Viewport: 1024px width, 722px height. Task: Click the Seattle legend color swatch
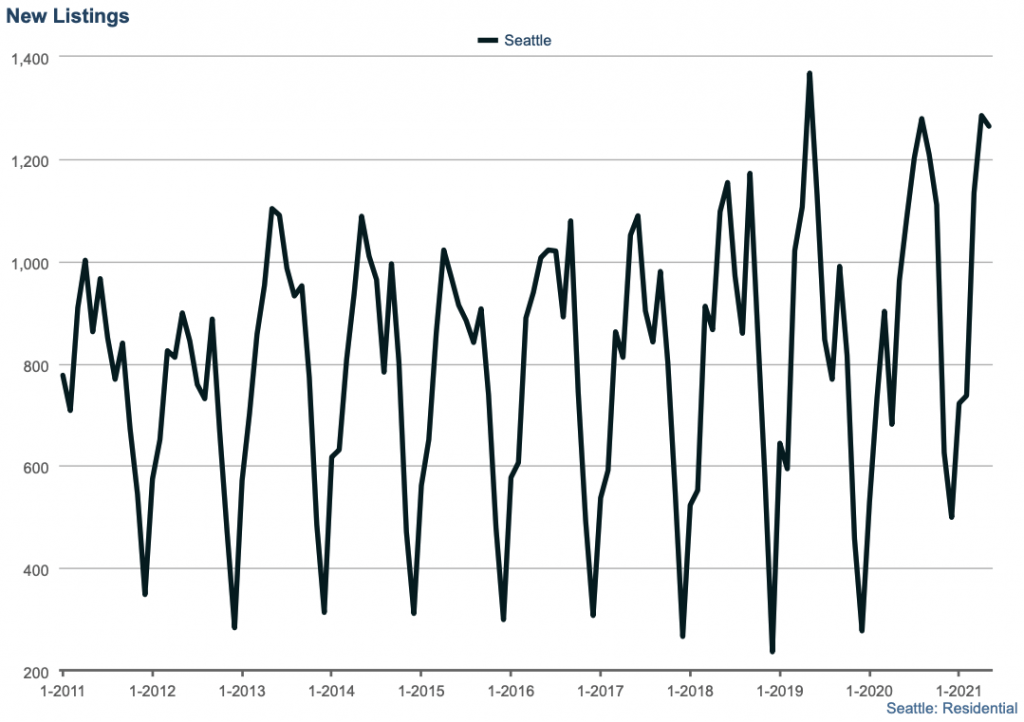pyautogui.click(x=488, y=41)
